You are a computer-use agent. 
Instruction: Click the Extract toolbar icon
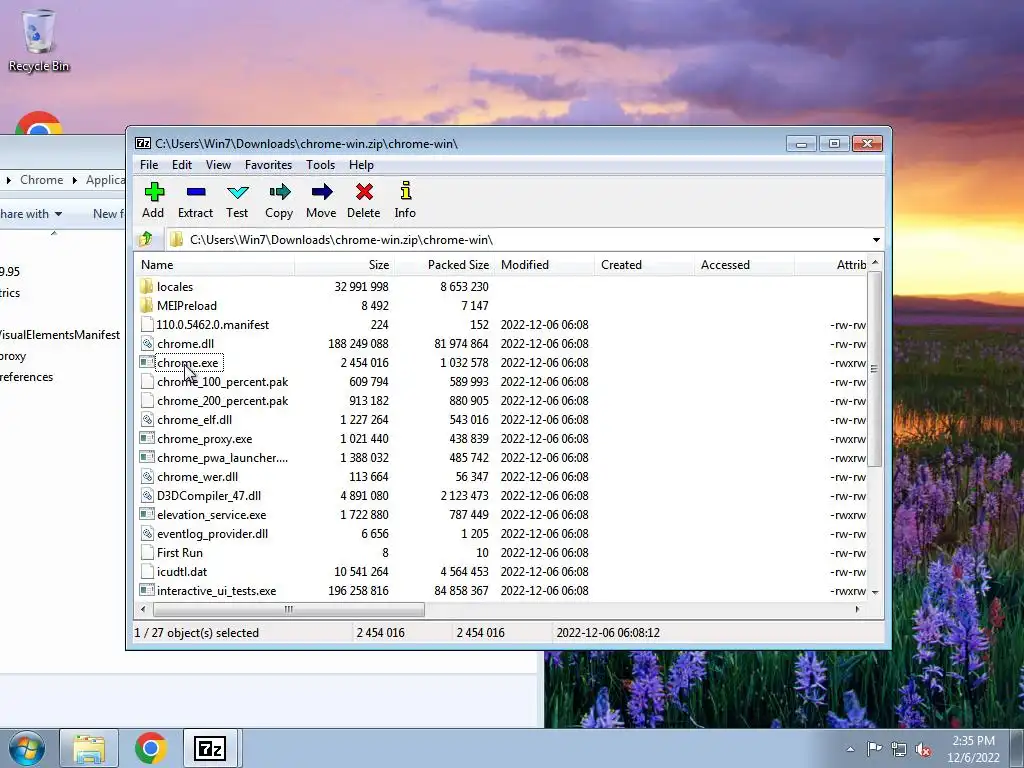[196, 192]
